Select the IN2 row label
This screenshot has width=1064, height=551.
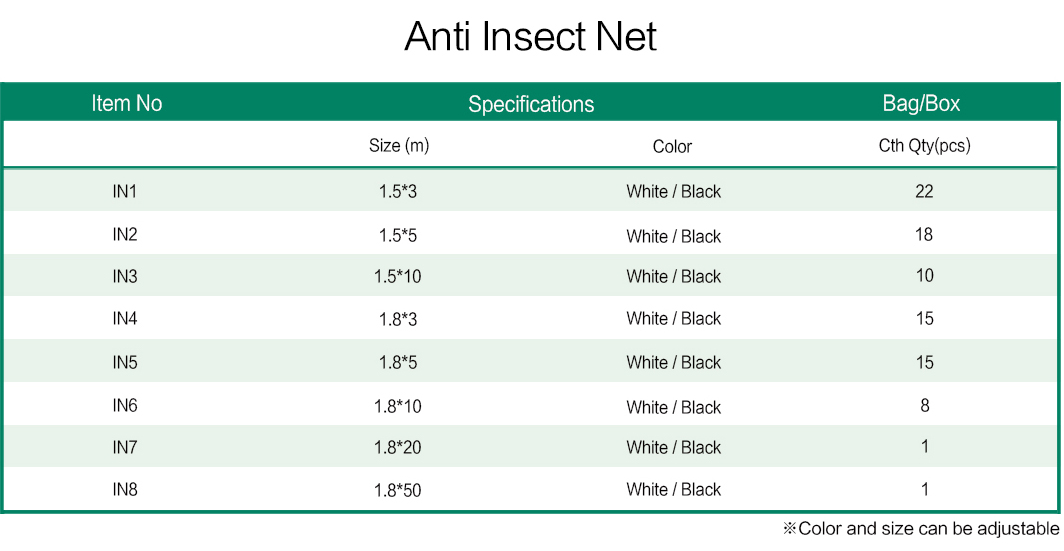(x=125, y=234)
